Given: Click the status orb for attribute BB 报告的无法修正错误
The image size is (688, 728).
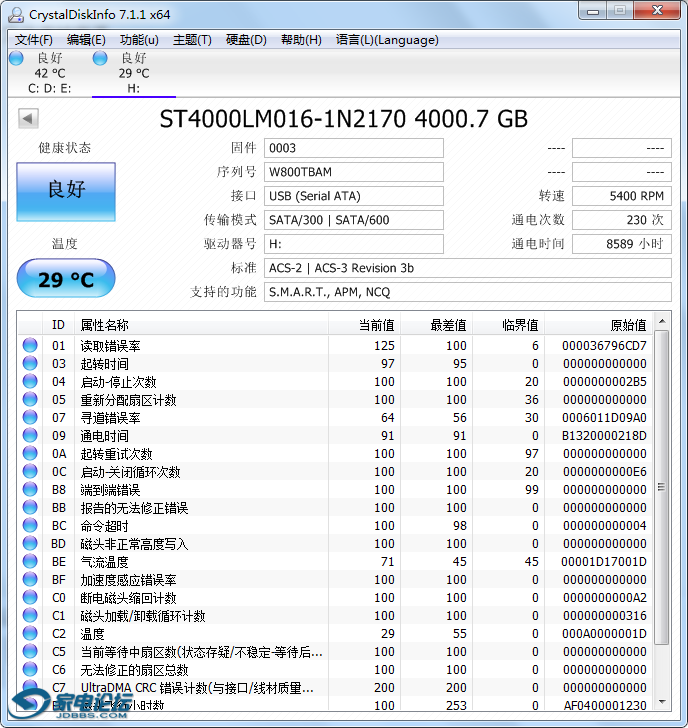Looking at the screenshot, I should [x=30, y=507].
